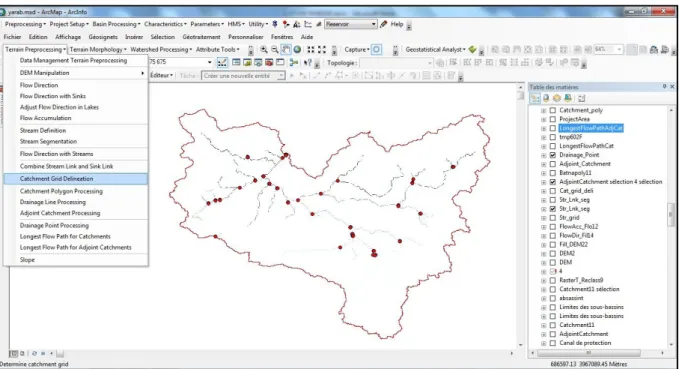Click the What's This help pointer icon
The width and height of the screenshot is (679, 369).
(x=308, y=63)
